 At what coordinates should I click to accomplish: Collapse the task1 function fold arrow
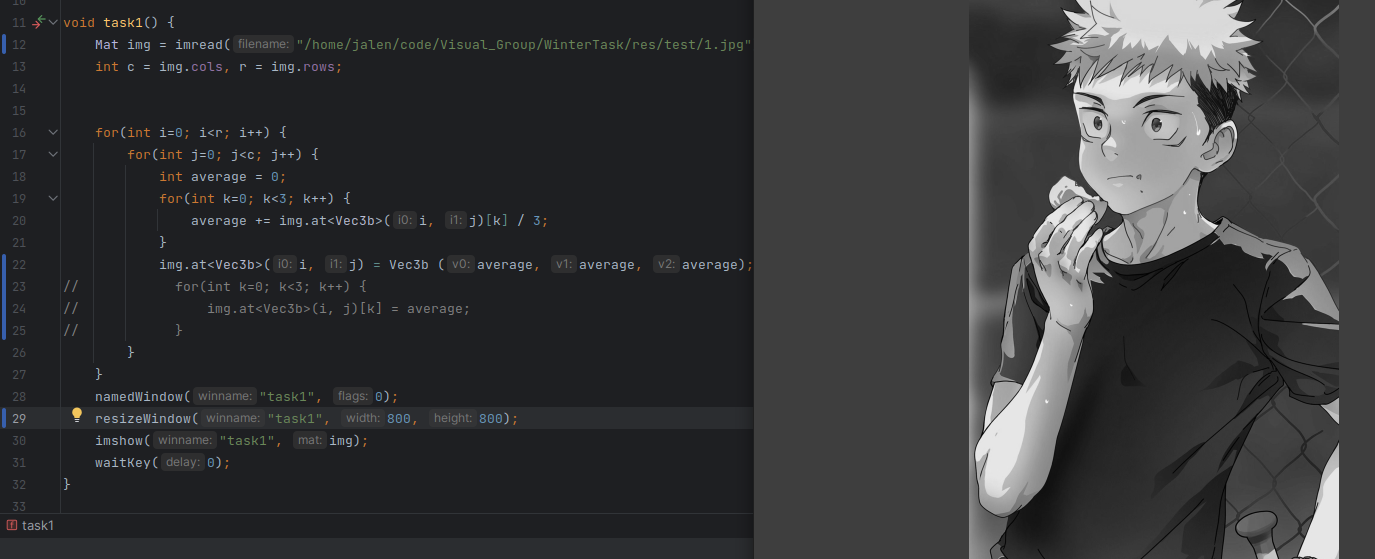point(53,22)
